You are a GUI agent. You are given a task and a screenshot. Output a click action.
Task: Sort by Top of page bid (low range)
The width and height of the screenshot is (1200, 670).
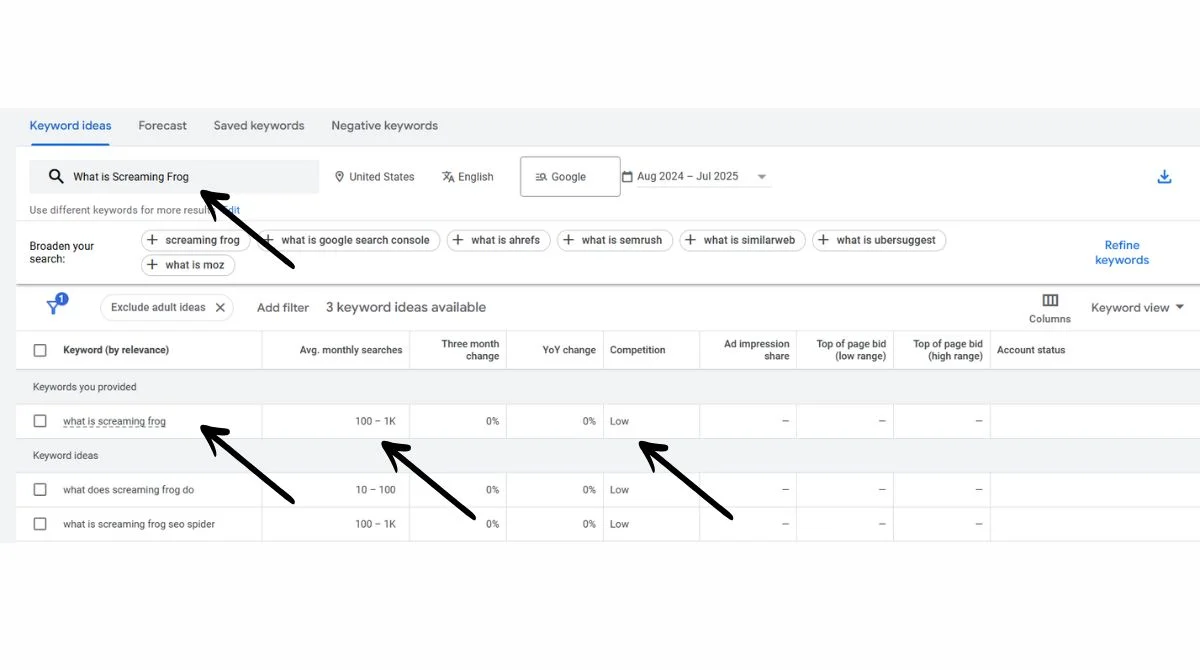(851, 350)
